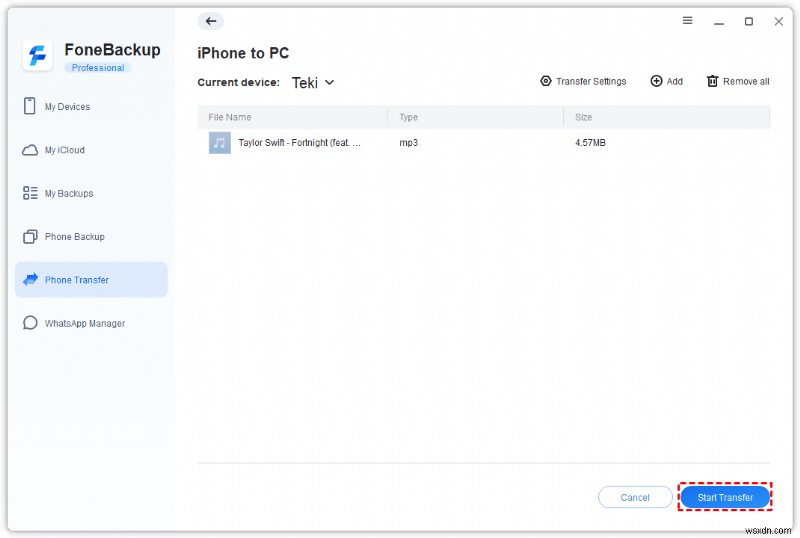Viewport: 800px width, 538px height.
Task: Click the music note file icon
Action: [x=219, y=143]
